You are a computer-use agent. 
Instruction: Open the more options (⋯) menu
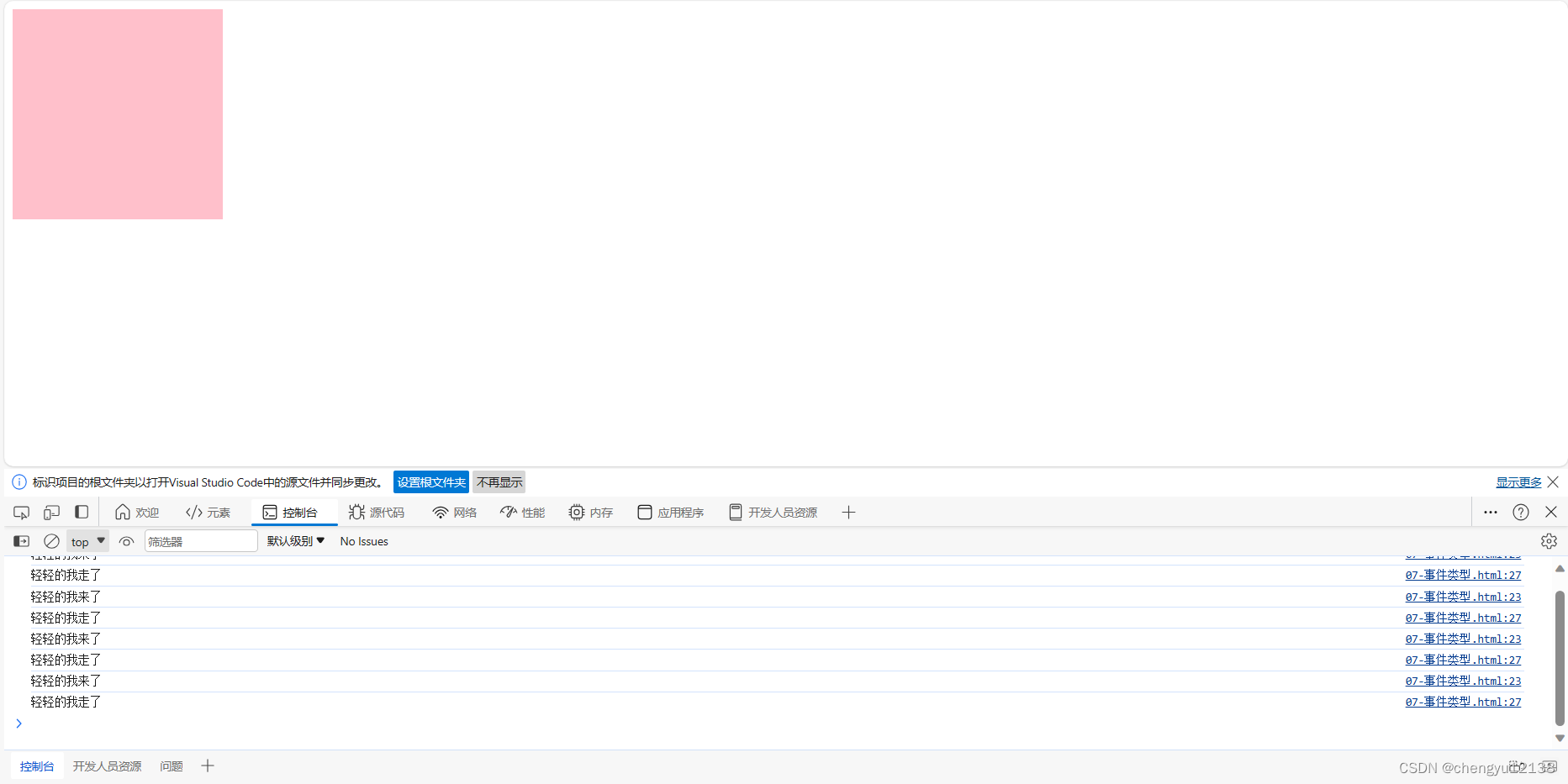[x=1490, y=512]
